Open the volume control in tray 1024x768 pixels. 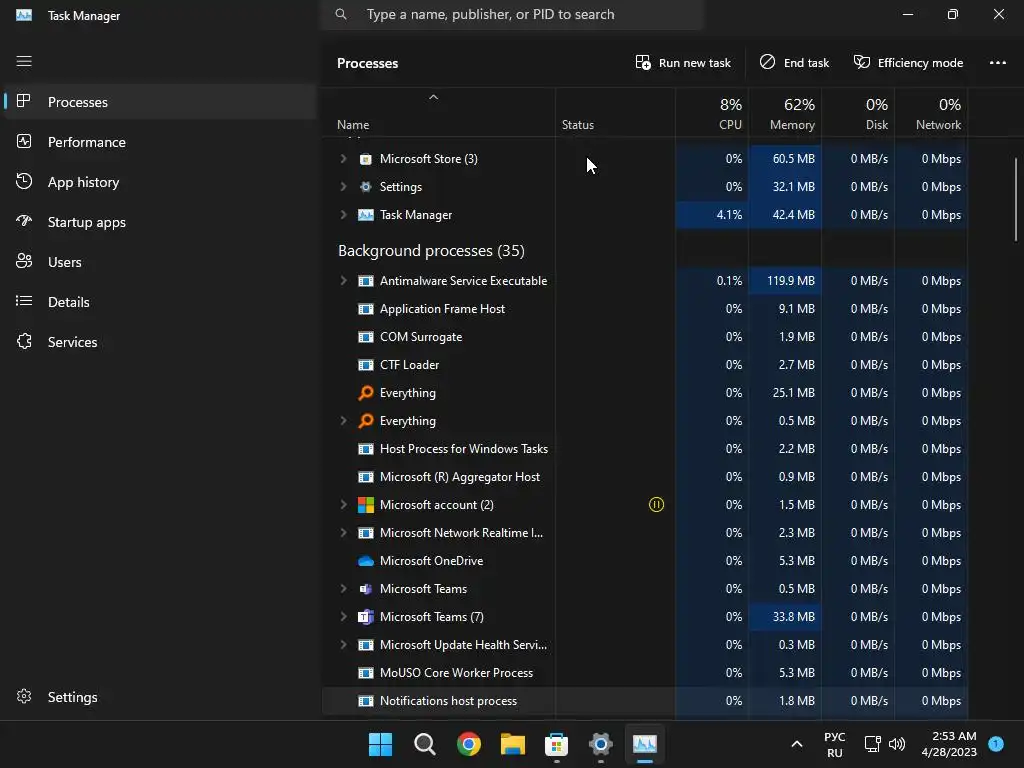point(897,744)
